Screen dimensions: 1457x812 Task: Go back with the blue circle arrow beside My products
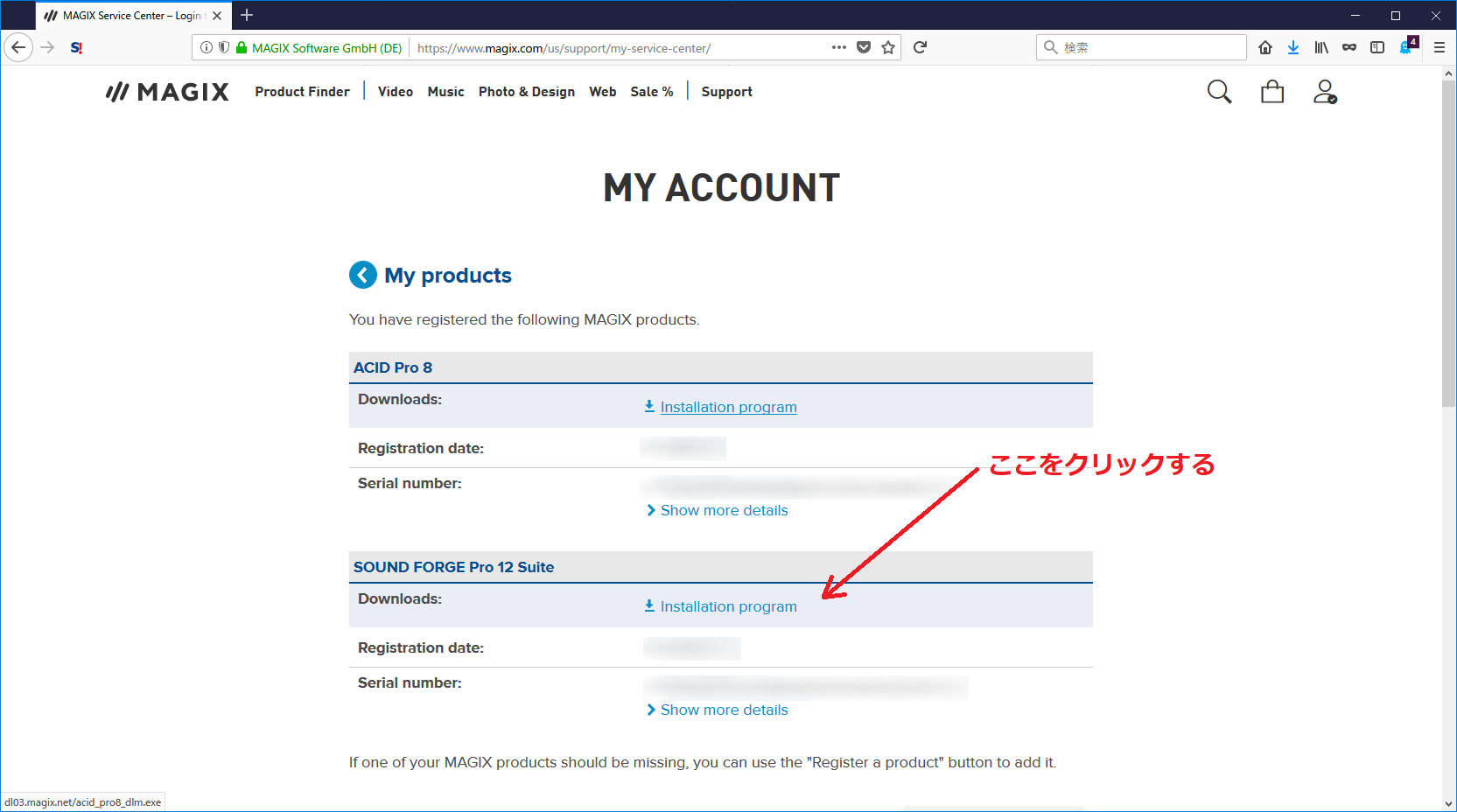[x=363, y=275]
